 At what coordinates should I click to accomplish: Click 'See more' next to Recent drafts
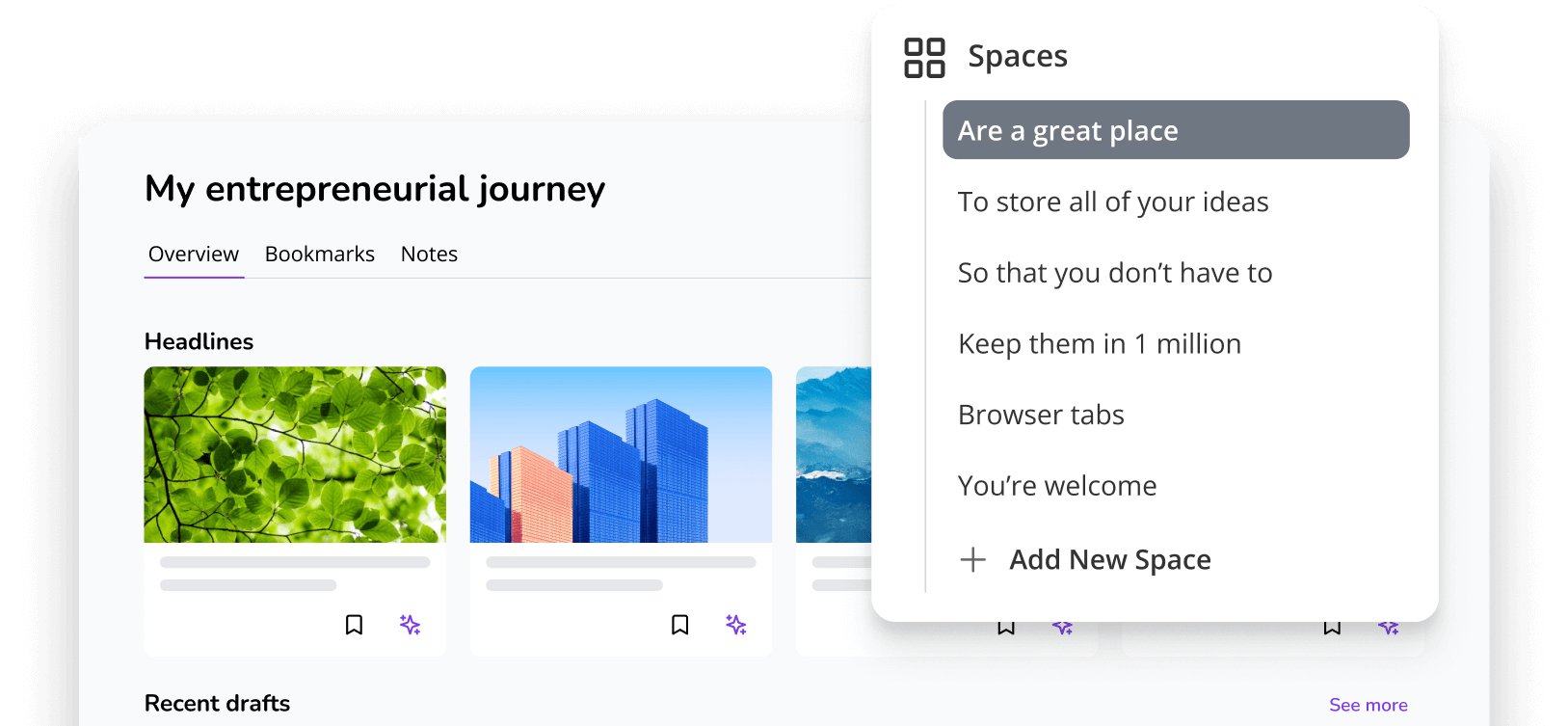(x=1368, y=705)
